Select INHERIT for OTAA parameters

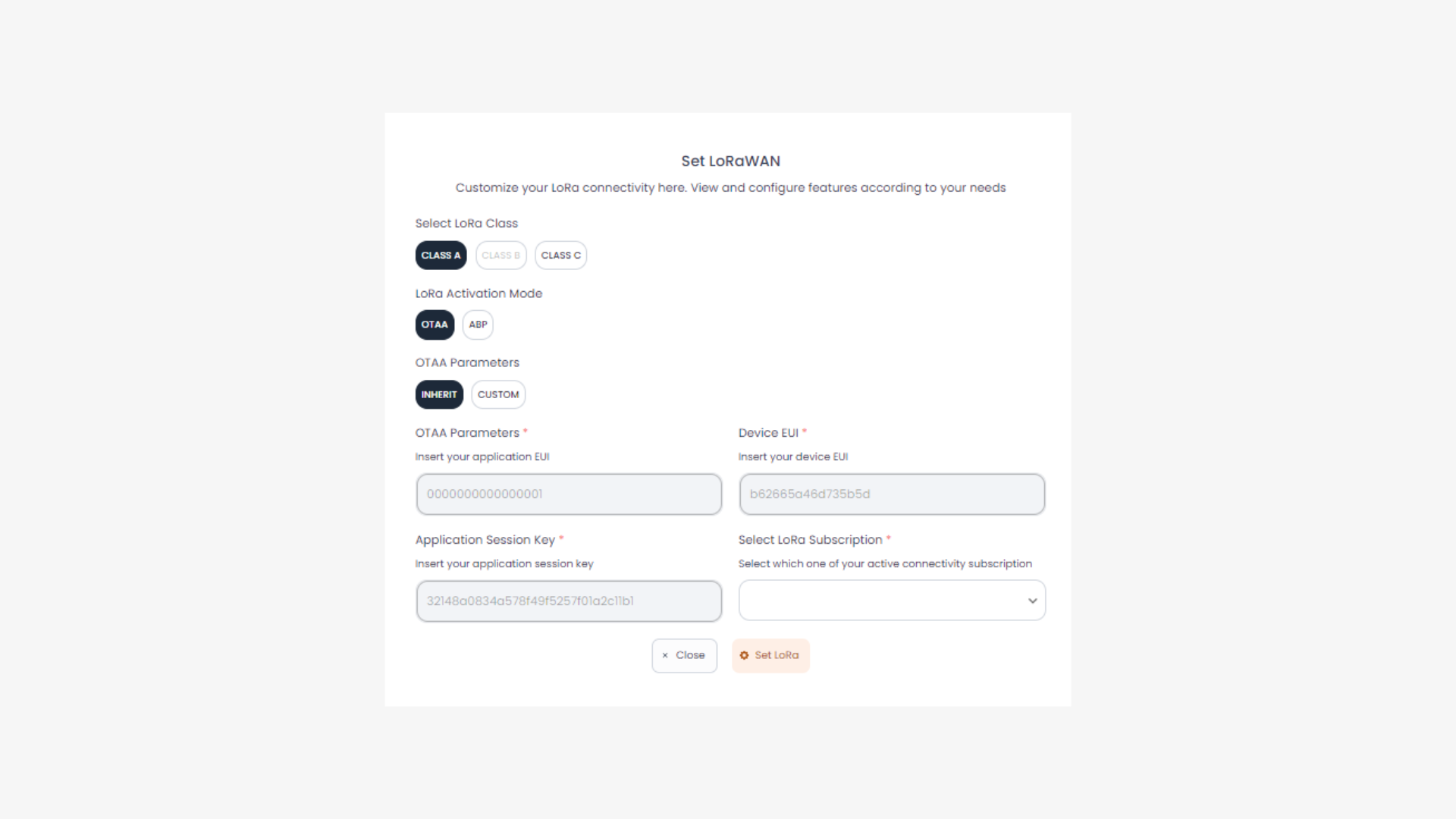point(439,394)
